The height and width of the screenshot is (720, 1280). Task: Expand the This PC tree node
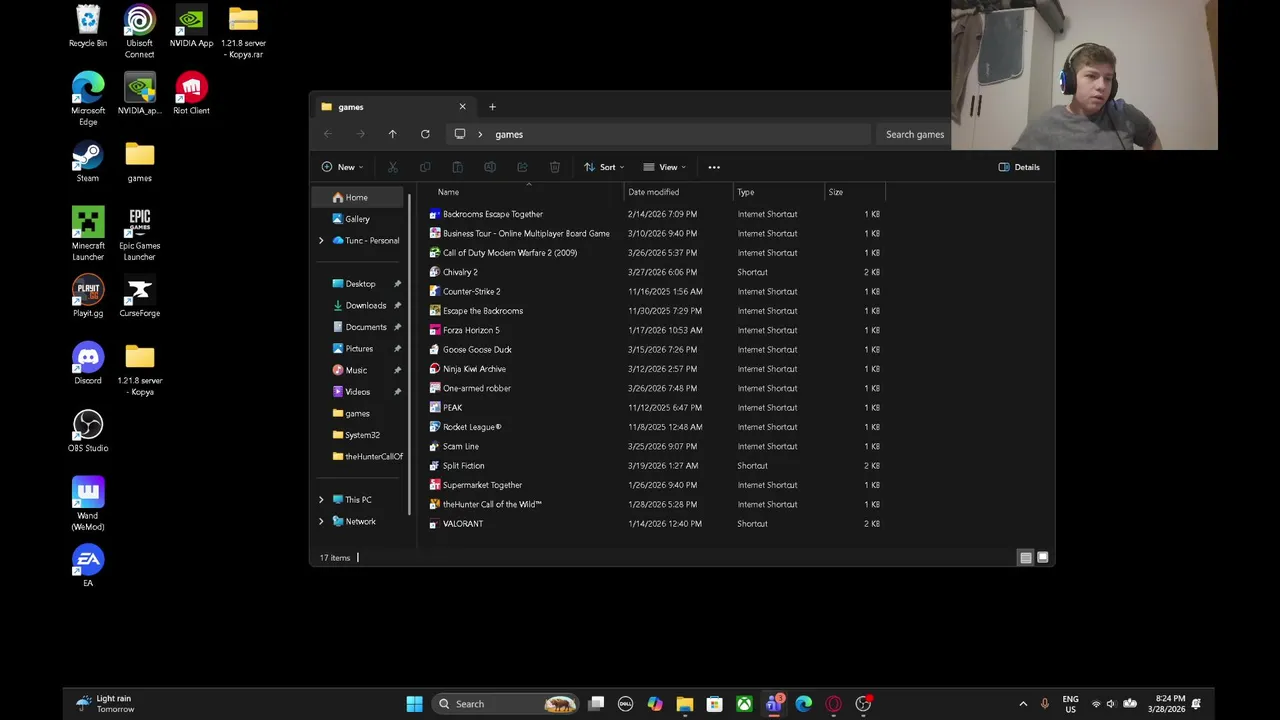click(321, 499)
